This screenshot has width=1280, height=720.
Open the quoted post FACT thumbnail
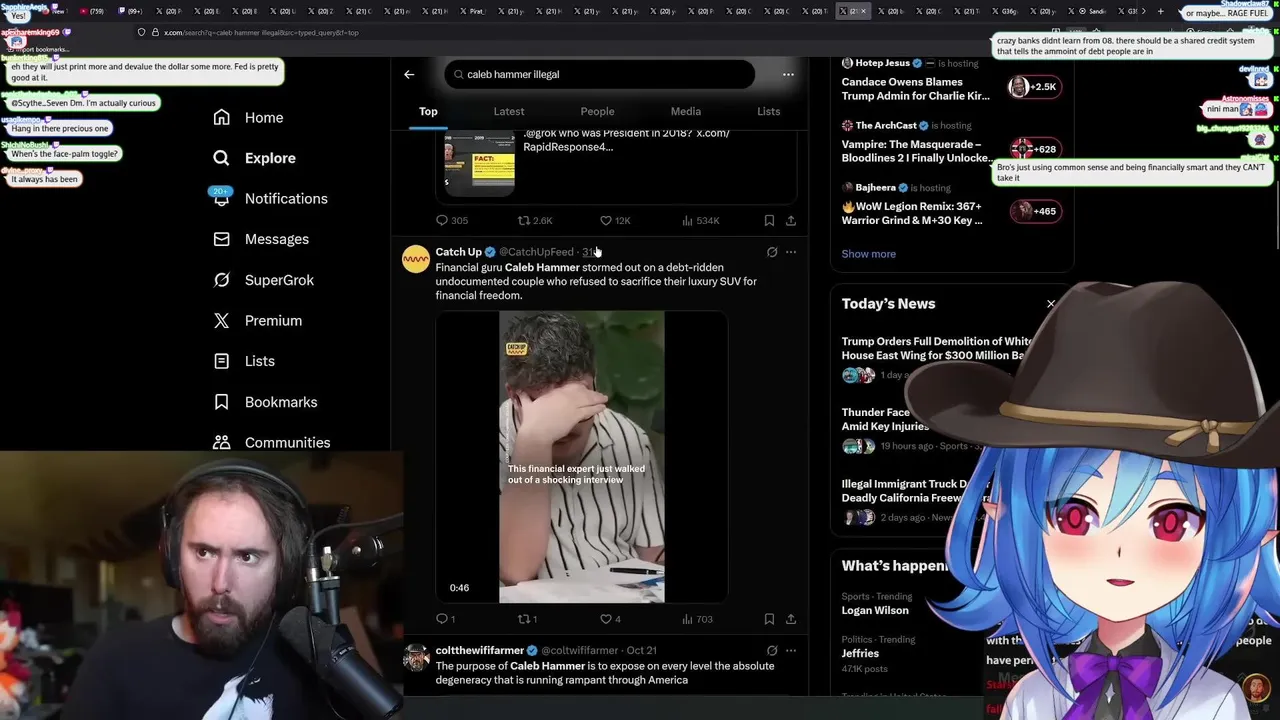coord(480,162)
